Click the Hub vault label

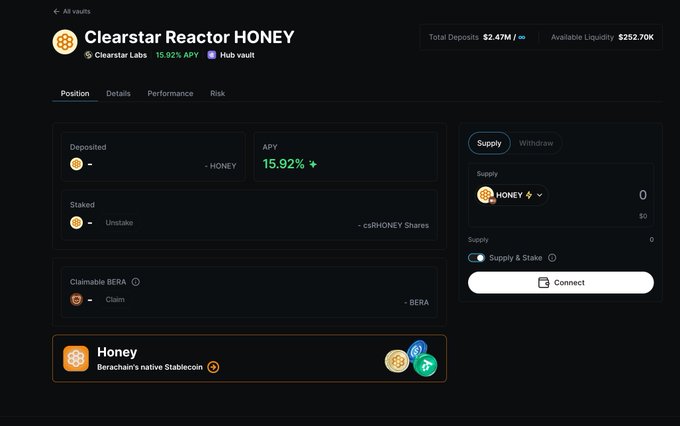237,55
